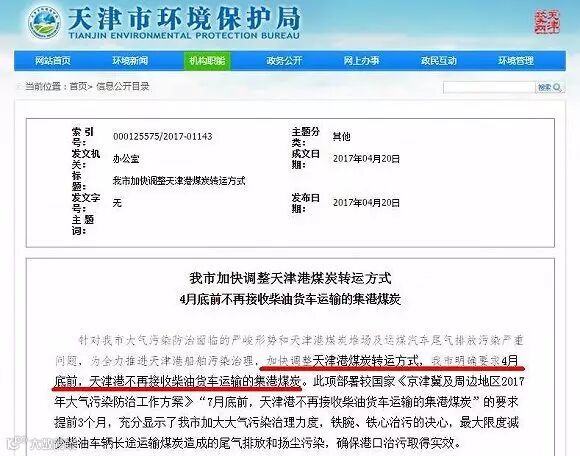This screenshot has height=456, width=580.
Task: Click the Tianjin Environmental Protection Bureau logo emblem
Action: coord(45,22)
